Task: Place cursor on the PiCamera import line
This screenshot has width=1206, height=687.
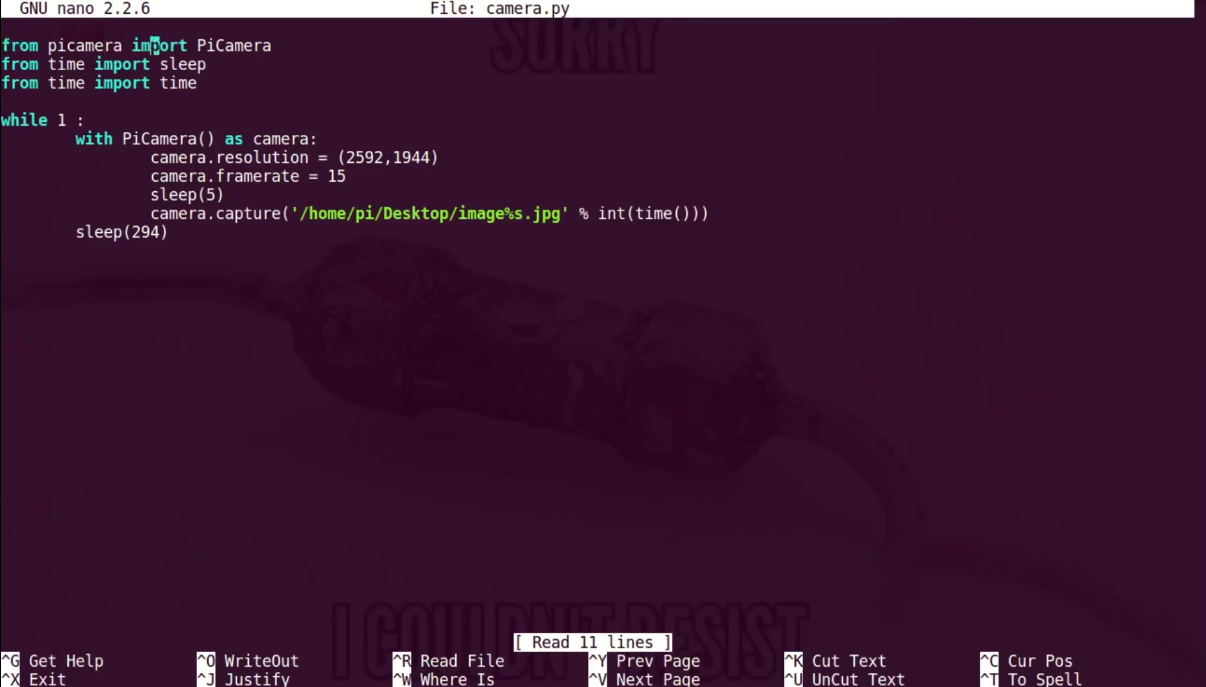Action: pyautogui.click(x=135, y=45)
